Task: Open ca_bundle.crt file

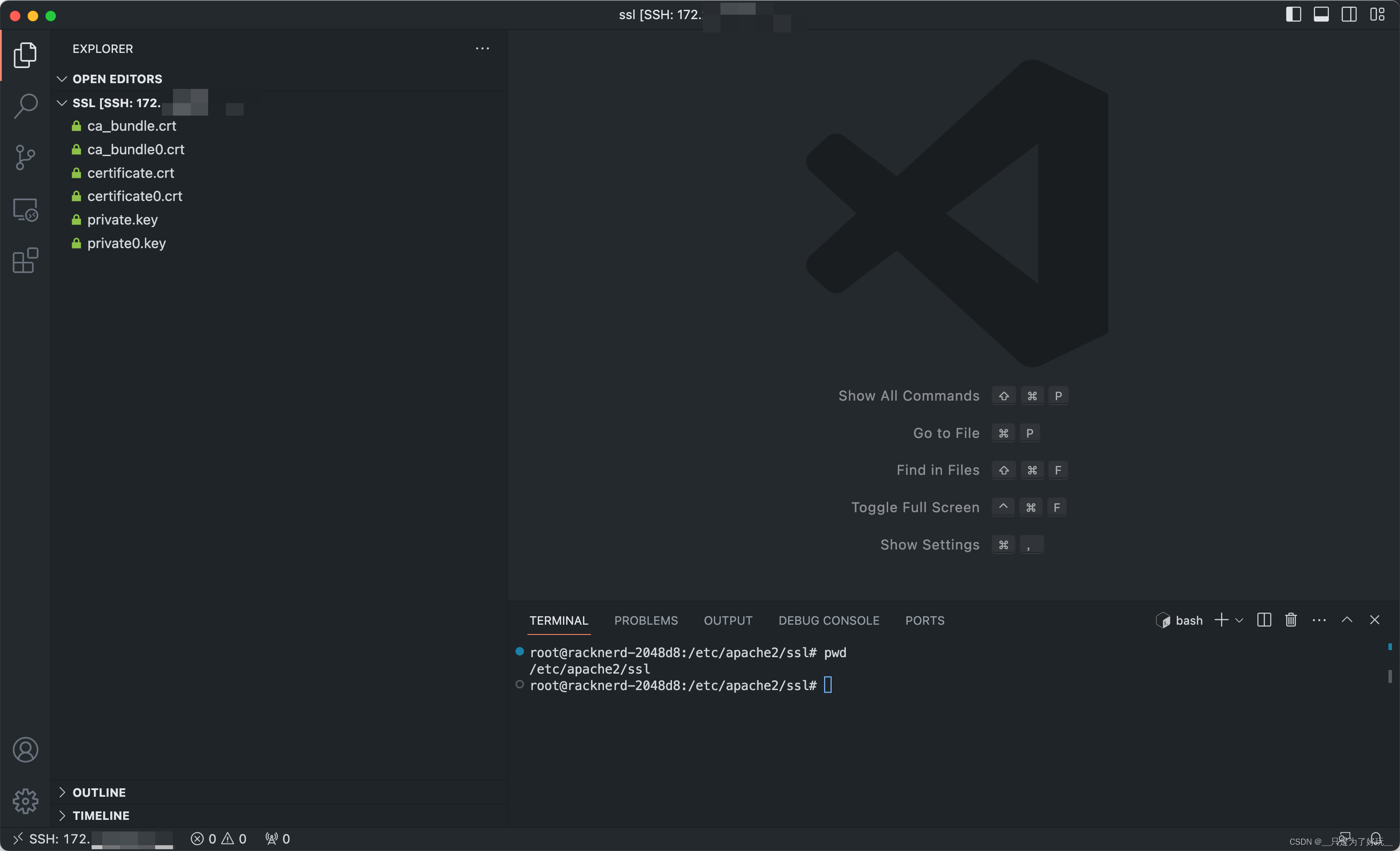Action: coord(278,126)
